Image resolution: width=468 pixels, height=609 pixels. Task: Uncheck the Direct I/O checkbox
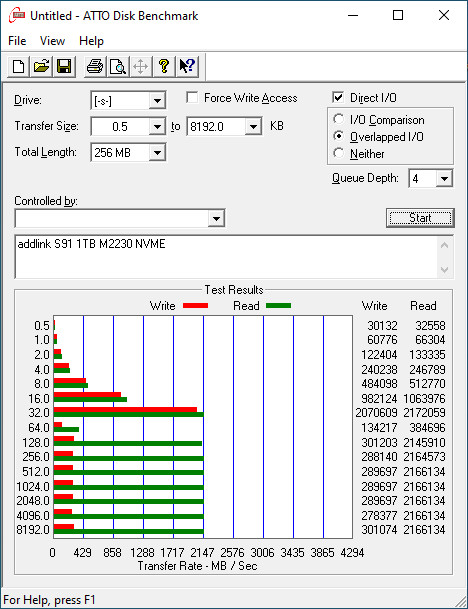(x=338, y=97)
